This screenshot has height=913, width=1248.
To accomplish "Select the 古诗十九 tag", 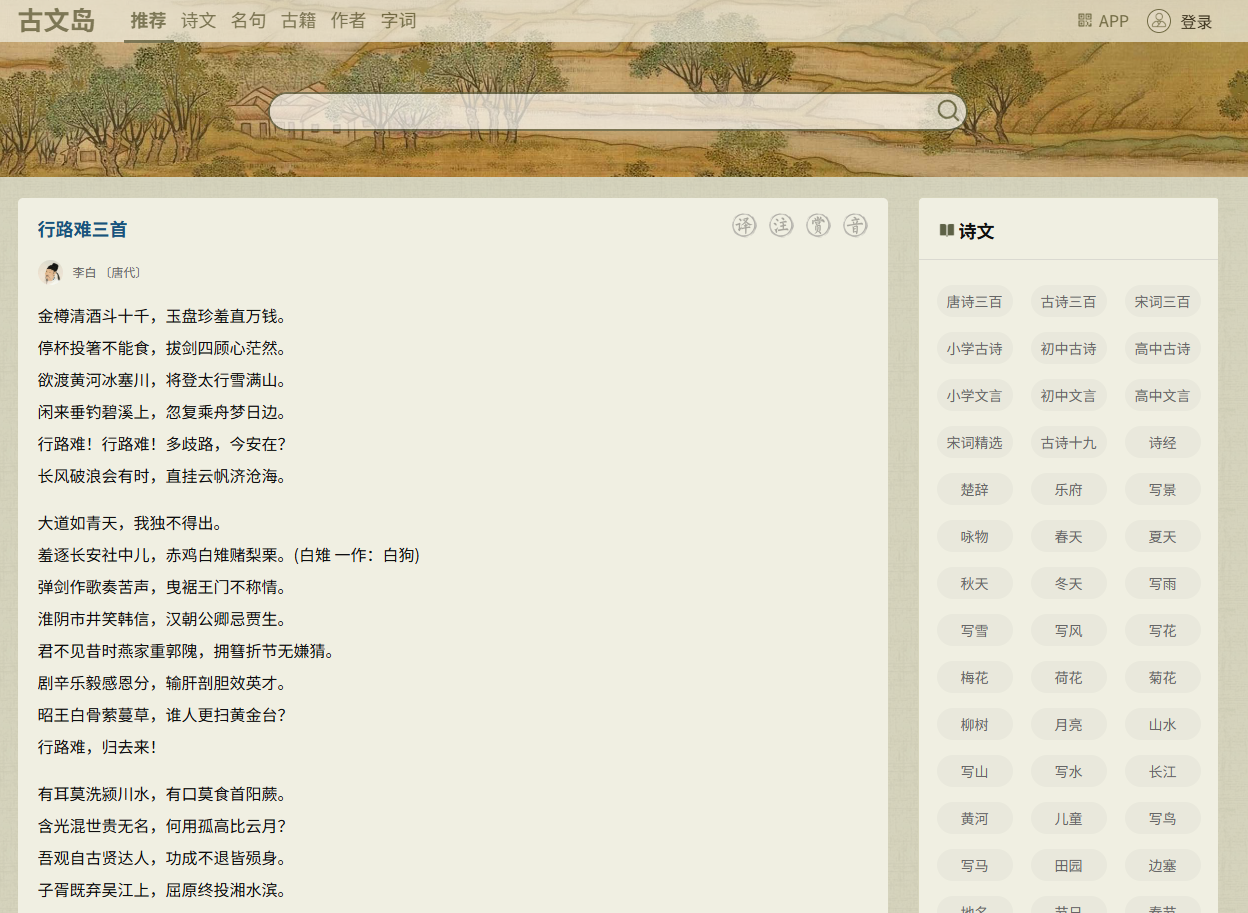I will coord(1069,443).
